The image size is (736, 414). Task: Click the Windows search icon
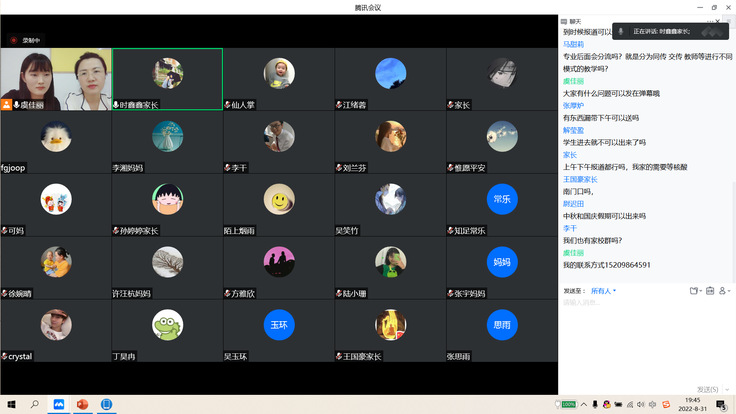(34, 404)
